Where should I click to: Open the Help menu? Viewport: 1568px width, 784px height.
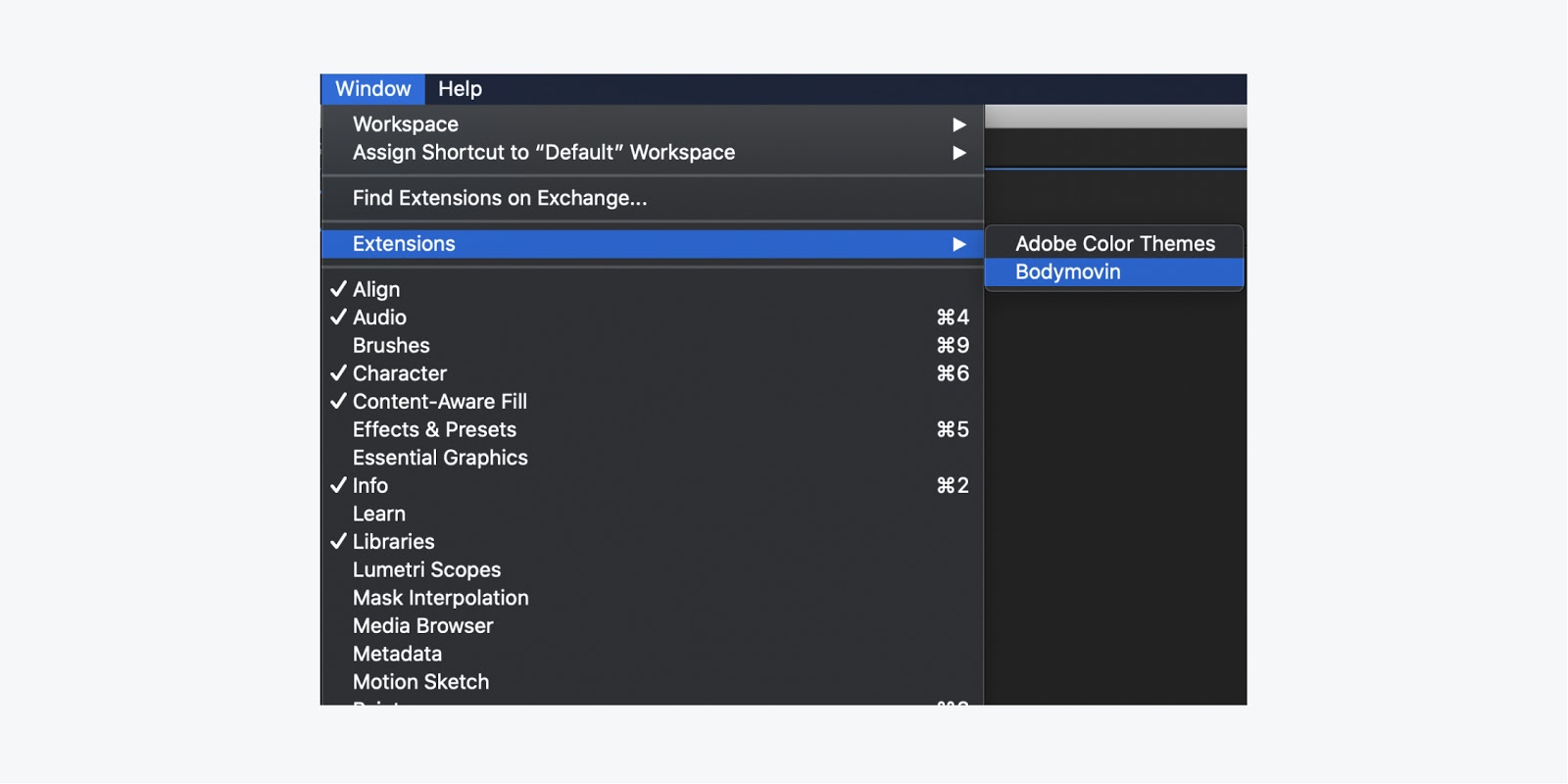tap(460, 89)
